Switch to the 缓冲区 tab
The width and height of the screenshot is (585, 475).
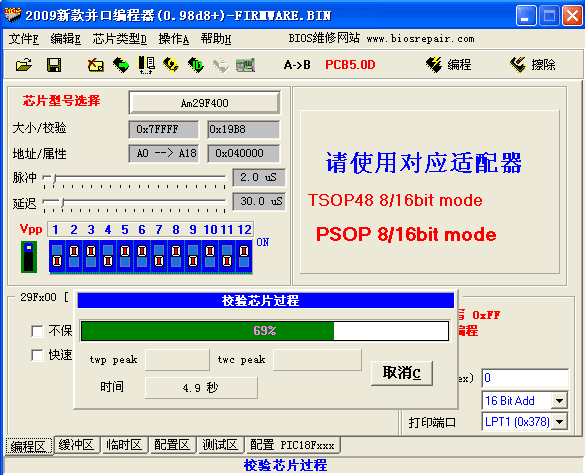coord(76,445)
